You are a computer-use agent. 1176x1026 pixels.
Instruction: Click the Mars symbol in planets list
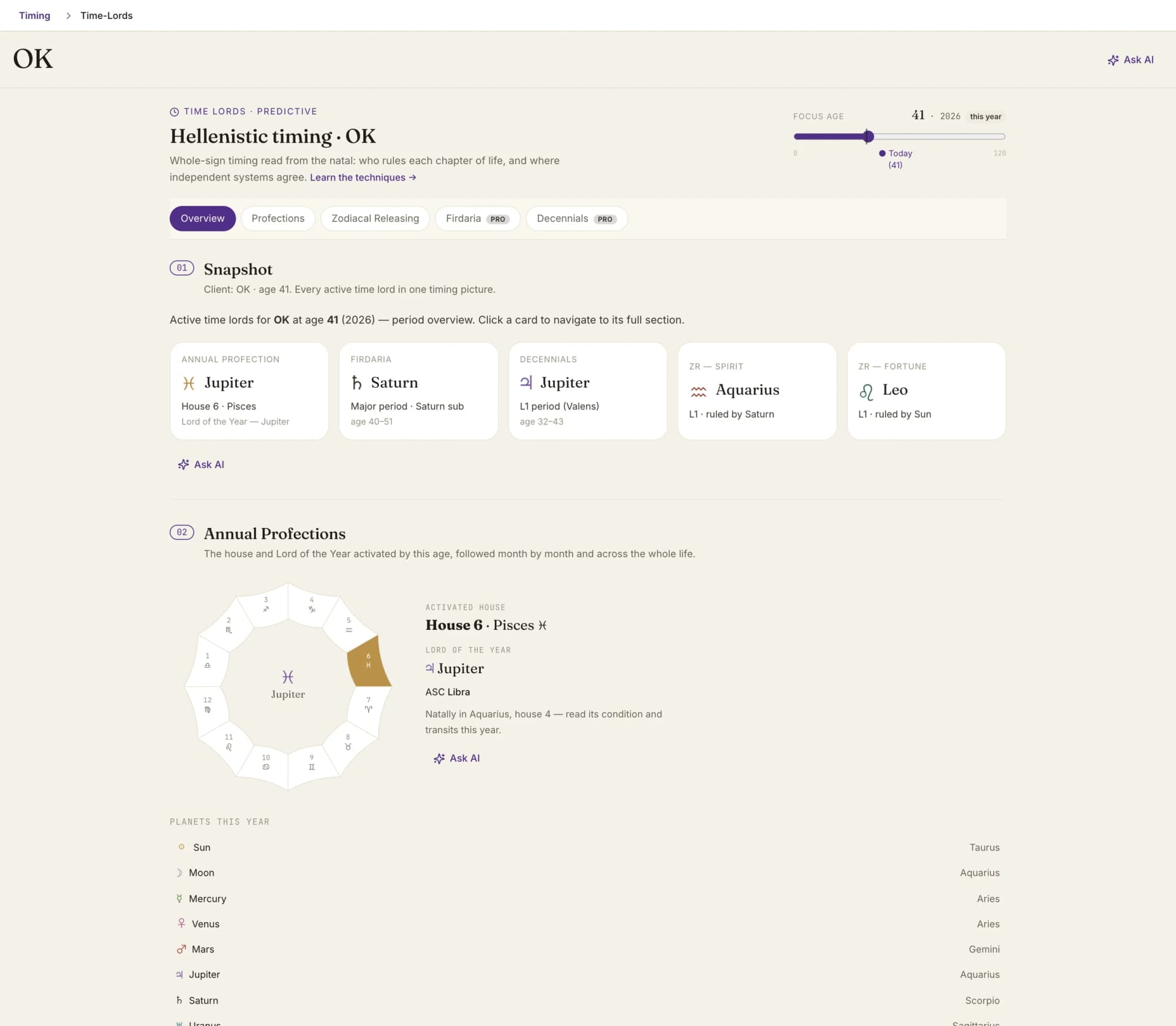click(x=181, y=949)
